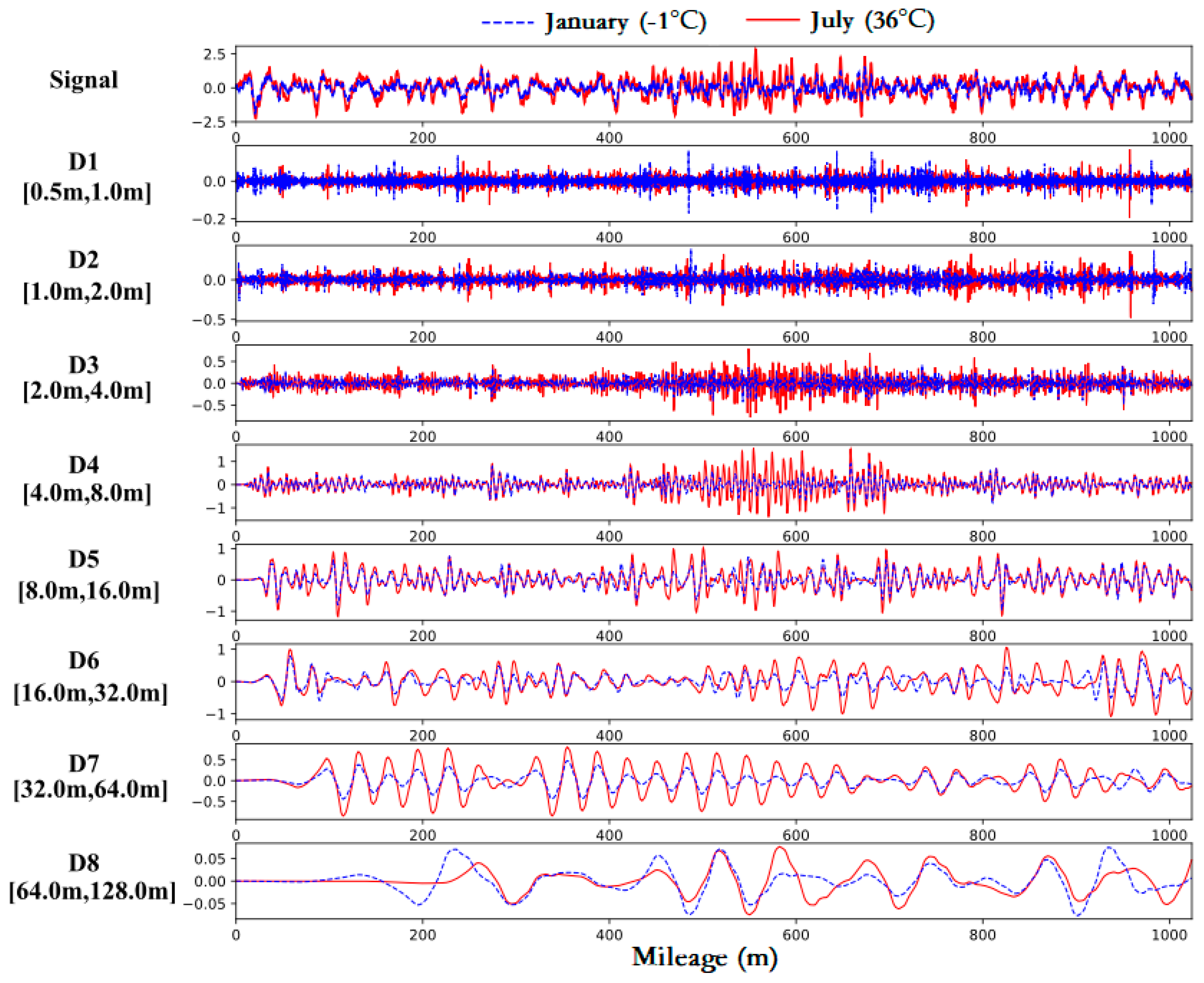The image size is (1204, 983).
Task: Click the −0.05 tick on D8 y-axis
Action: tap(204, 904)
